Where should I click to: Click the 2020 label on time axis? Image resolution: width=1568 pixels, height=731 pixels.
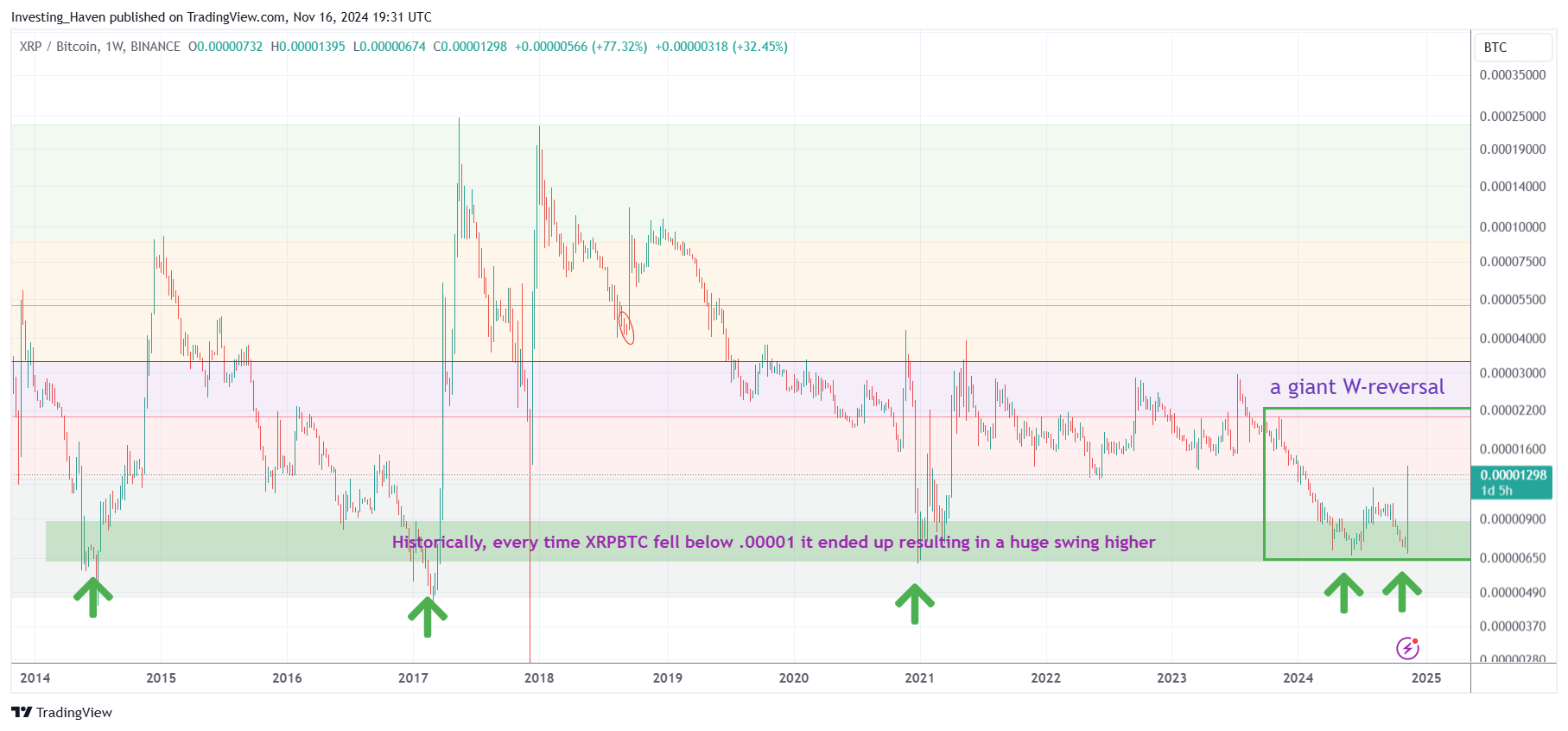(x=794, y=678)
